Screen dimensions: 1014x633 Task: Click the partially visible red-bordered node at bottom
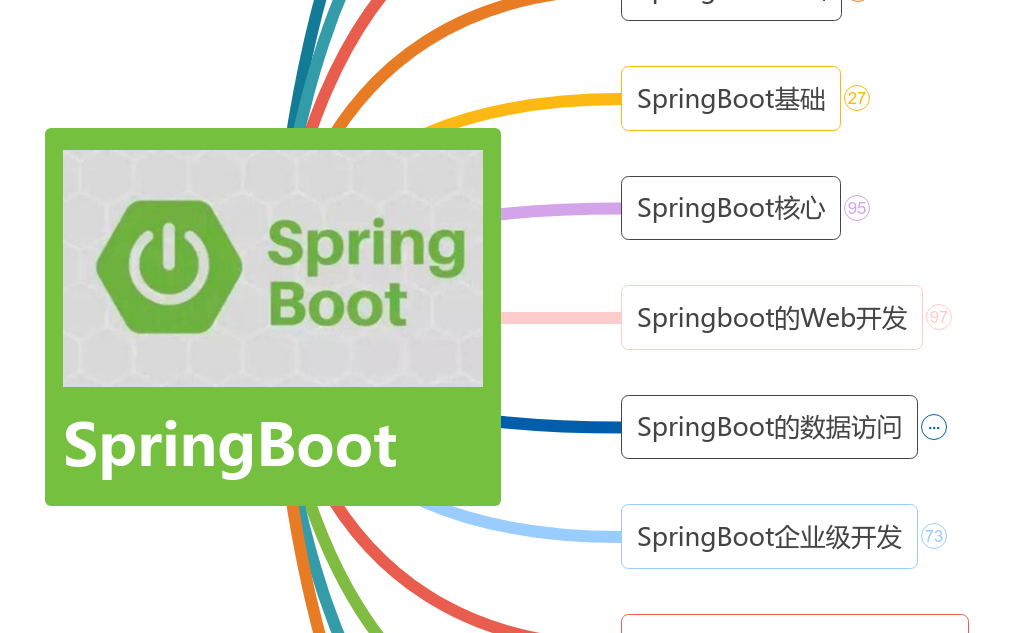pyautogui.click(x=795, y=627)
